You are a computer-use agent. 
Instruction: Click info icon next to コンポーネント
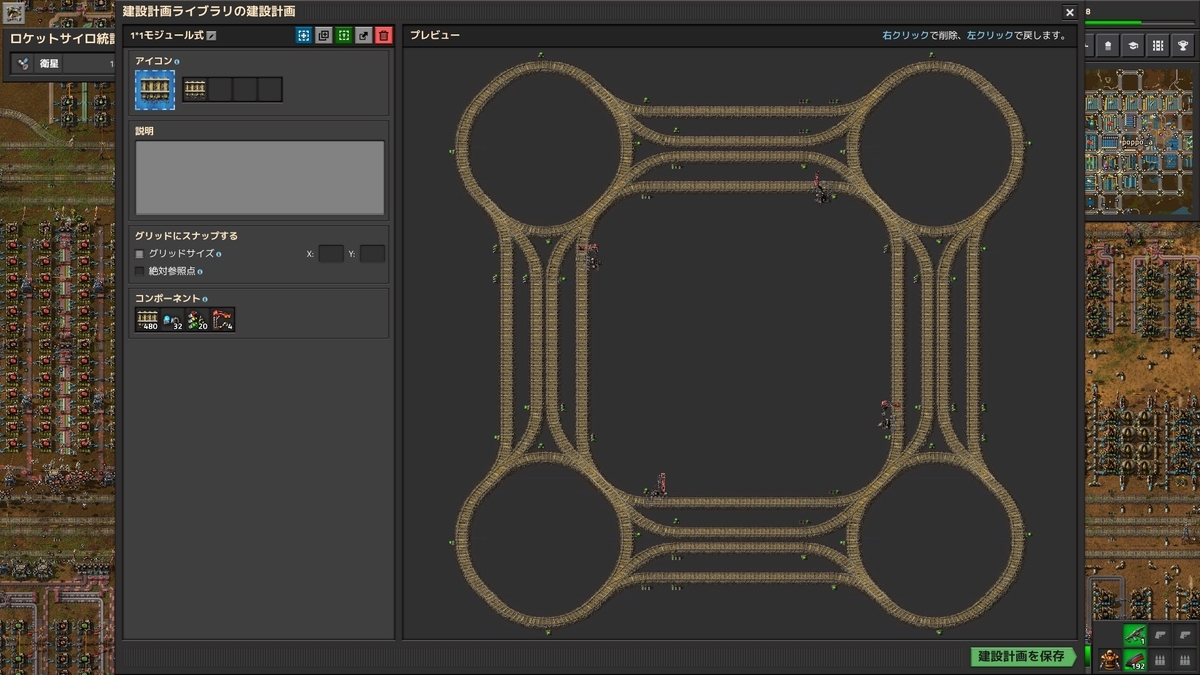coord(205,299)
